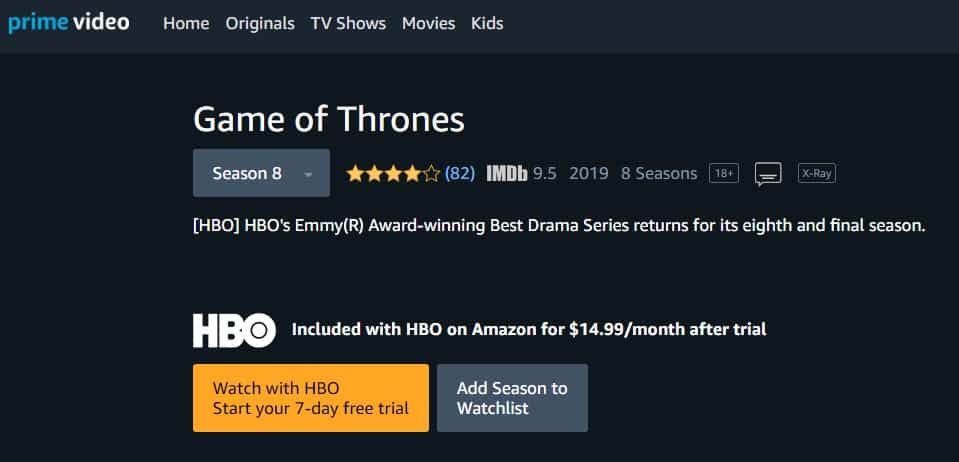Open the 82 customer reviews link
959x462 pixels.
tap(460, 174)
